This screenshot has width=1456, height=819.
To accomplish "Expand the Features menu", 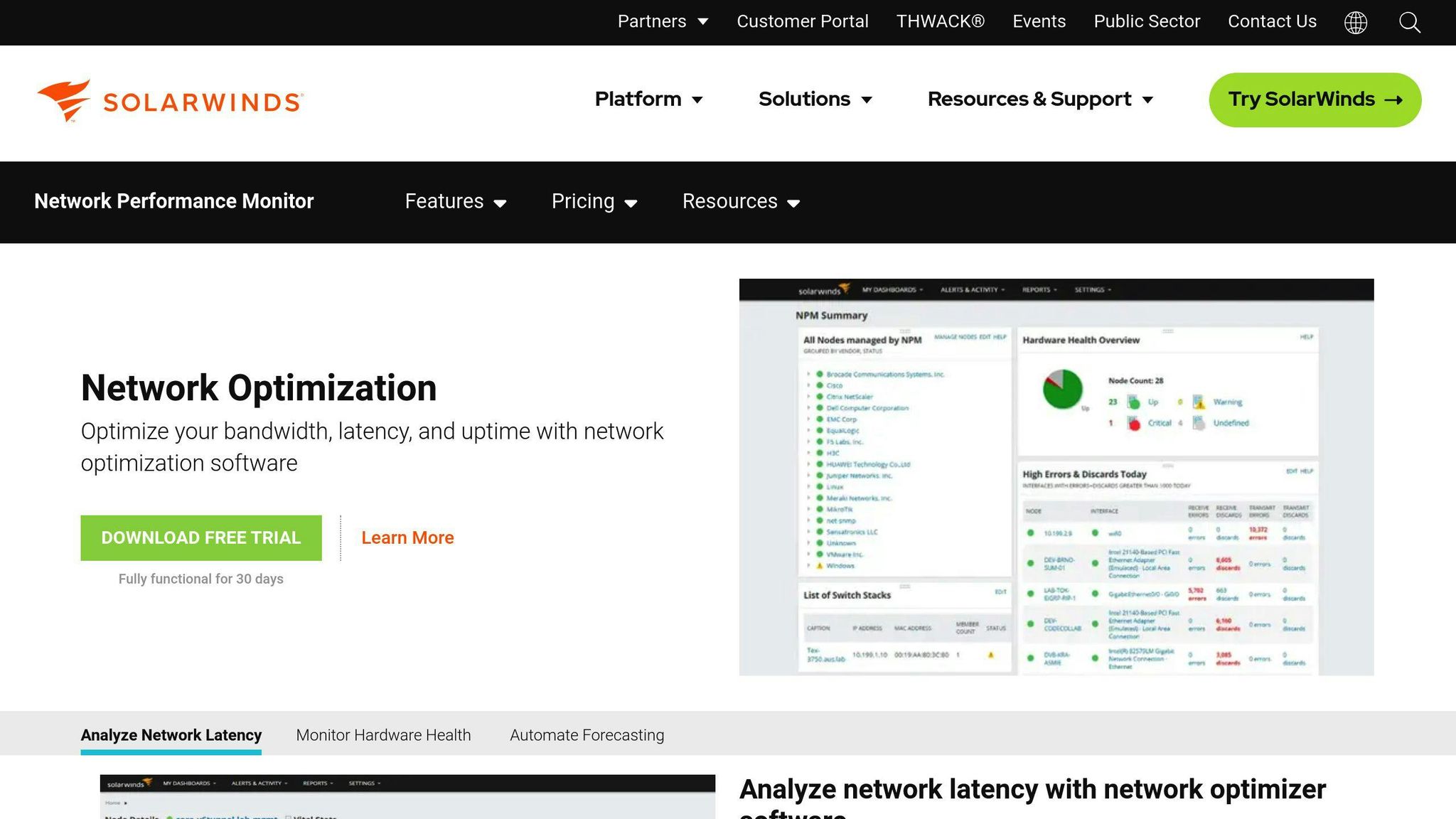I will pyautogui.click(x=455, y=202).
